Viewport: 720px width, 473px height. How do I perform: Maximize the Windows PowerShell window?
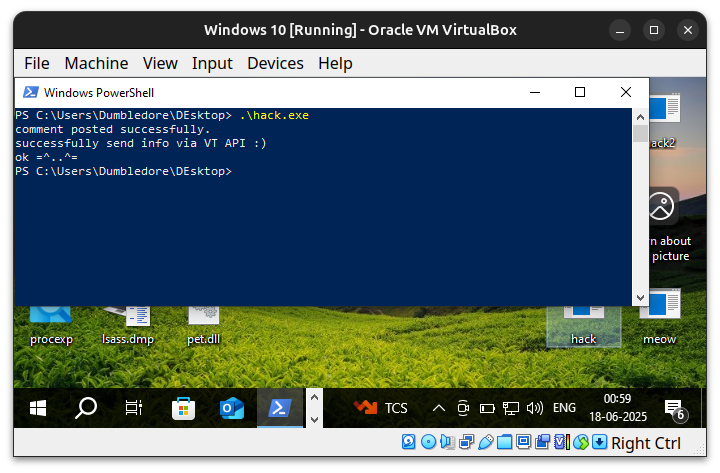click(x=580, y=92)
